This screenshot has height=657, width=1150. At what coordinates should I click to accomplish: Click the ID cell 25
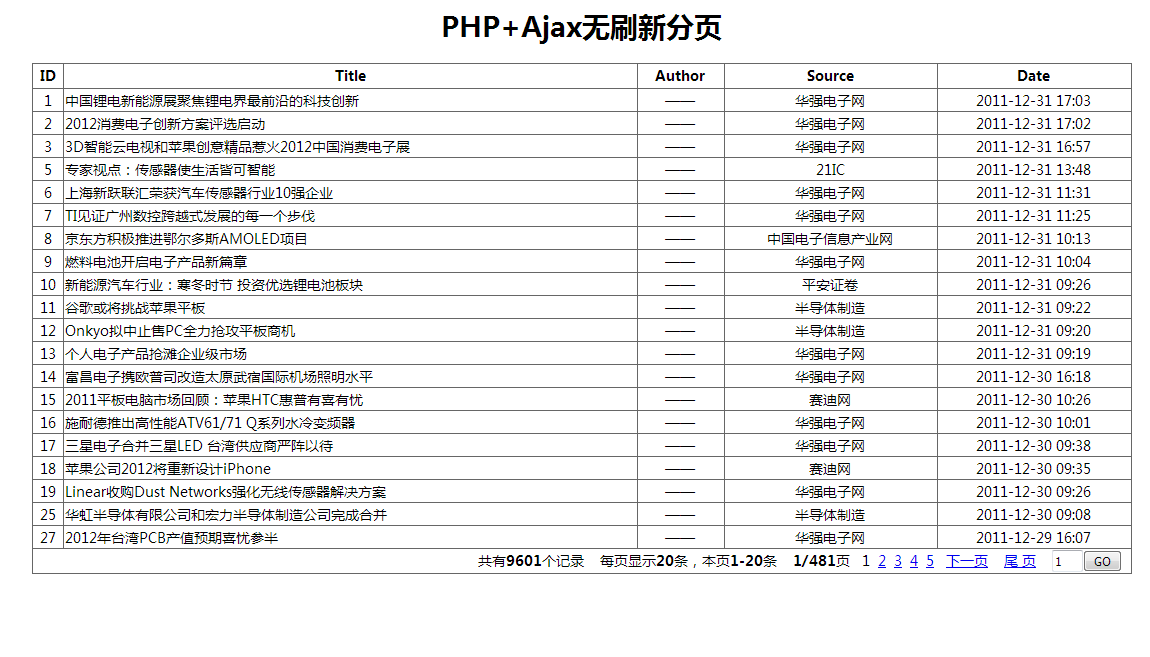pos(48,515)
